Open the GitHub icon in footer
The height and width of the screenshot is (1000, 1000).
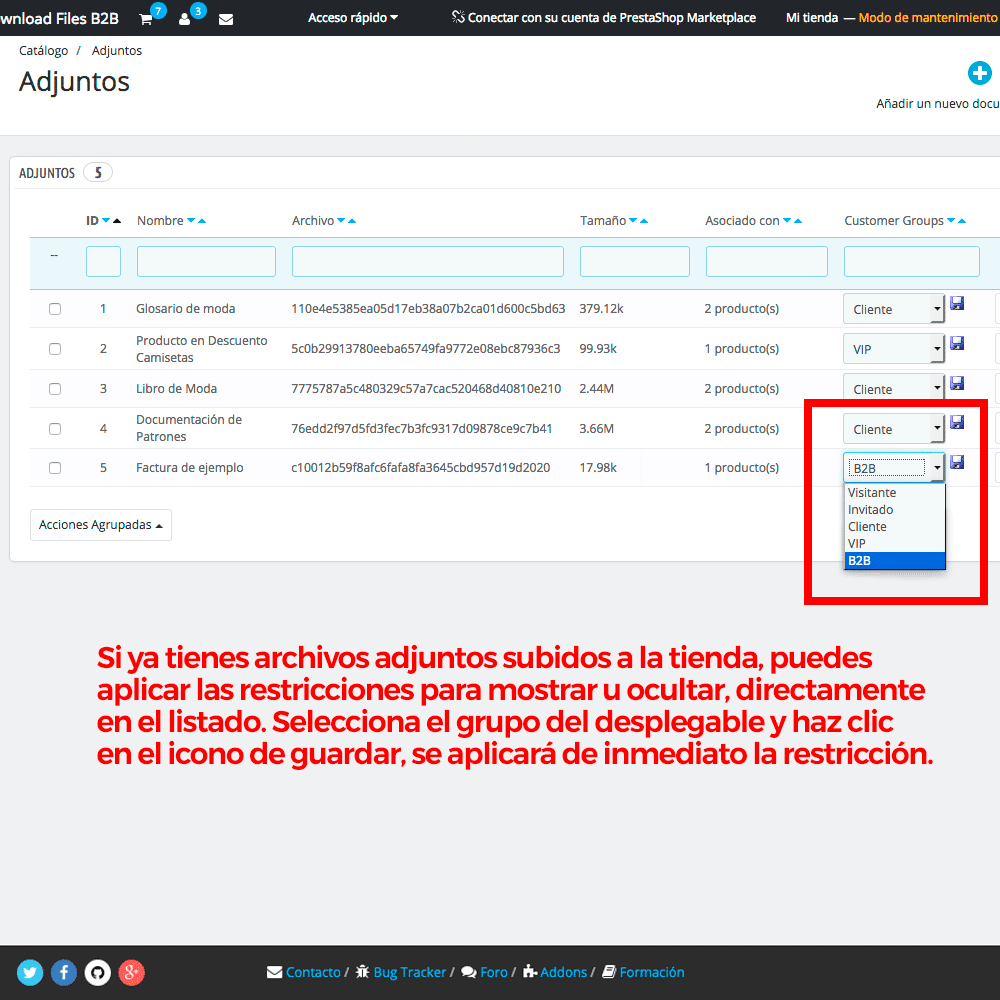[98, 973]
